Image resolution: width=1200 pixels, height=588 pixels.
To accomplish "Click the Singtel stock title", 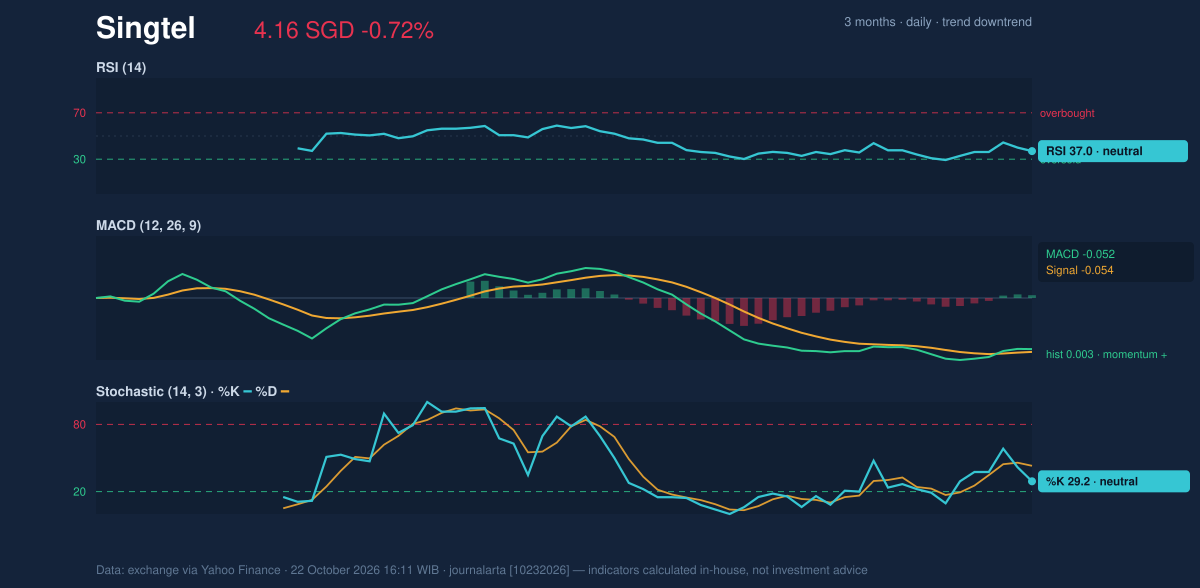I will tap(145, 29).
